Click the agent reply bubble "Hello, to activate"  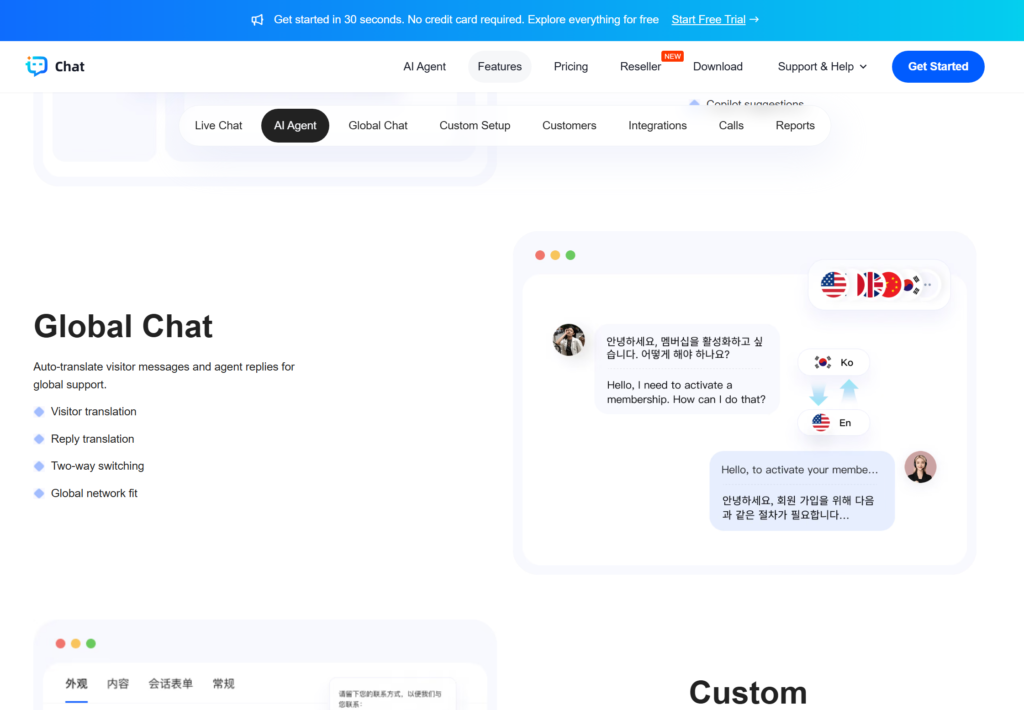coord(802,491)
